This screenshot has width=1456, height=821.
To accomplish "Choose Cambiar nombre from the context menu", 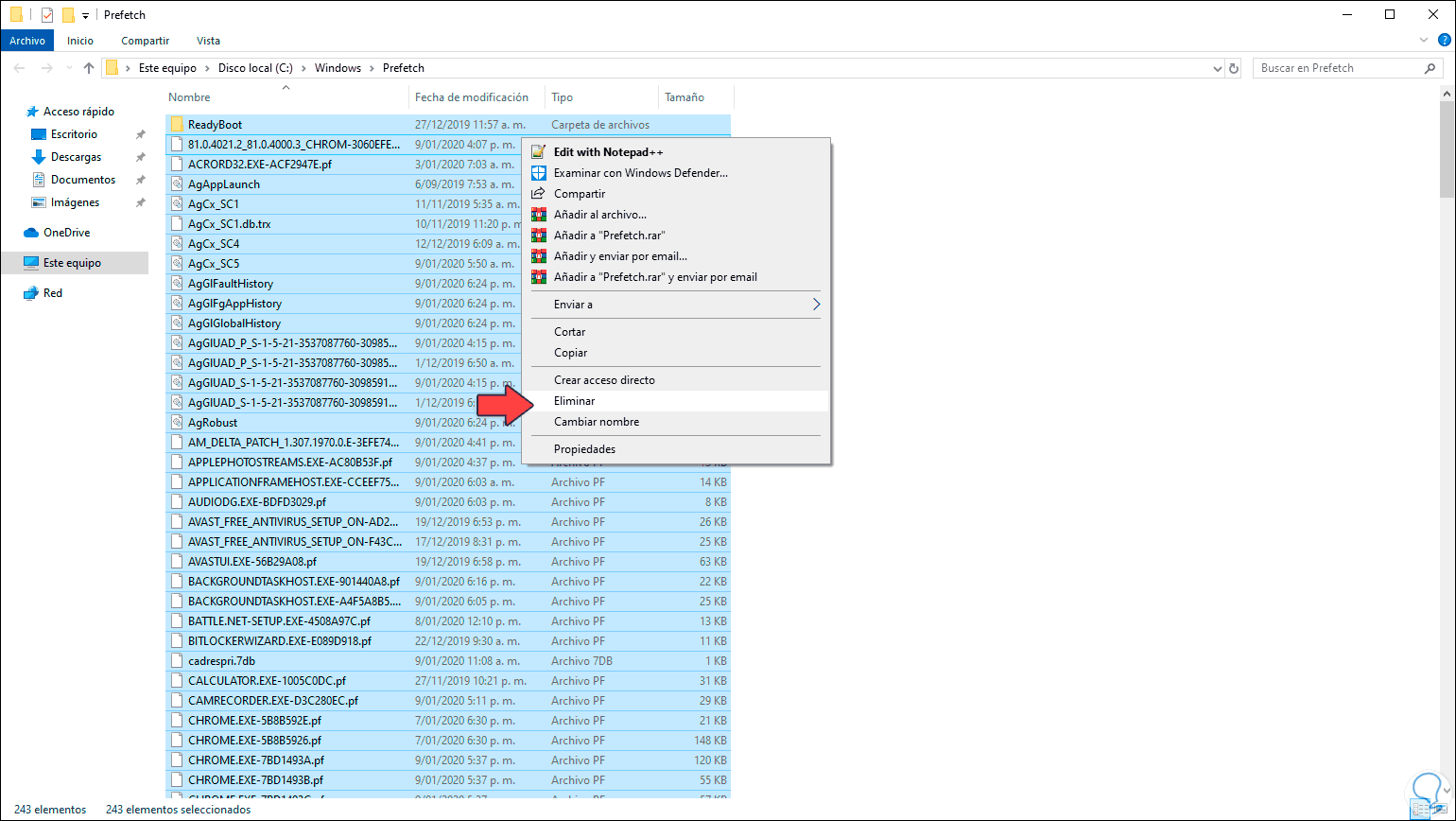I will click(676, 422).
